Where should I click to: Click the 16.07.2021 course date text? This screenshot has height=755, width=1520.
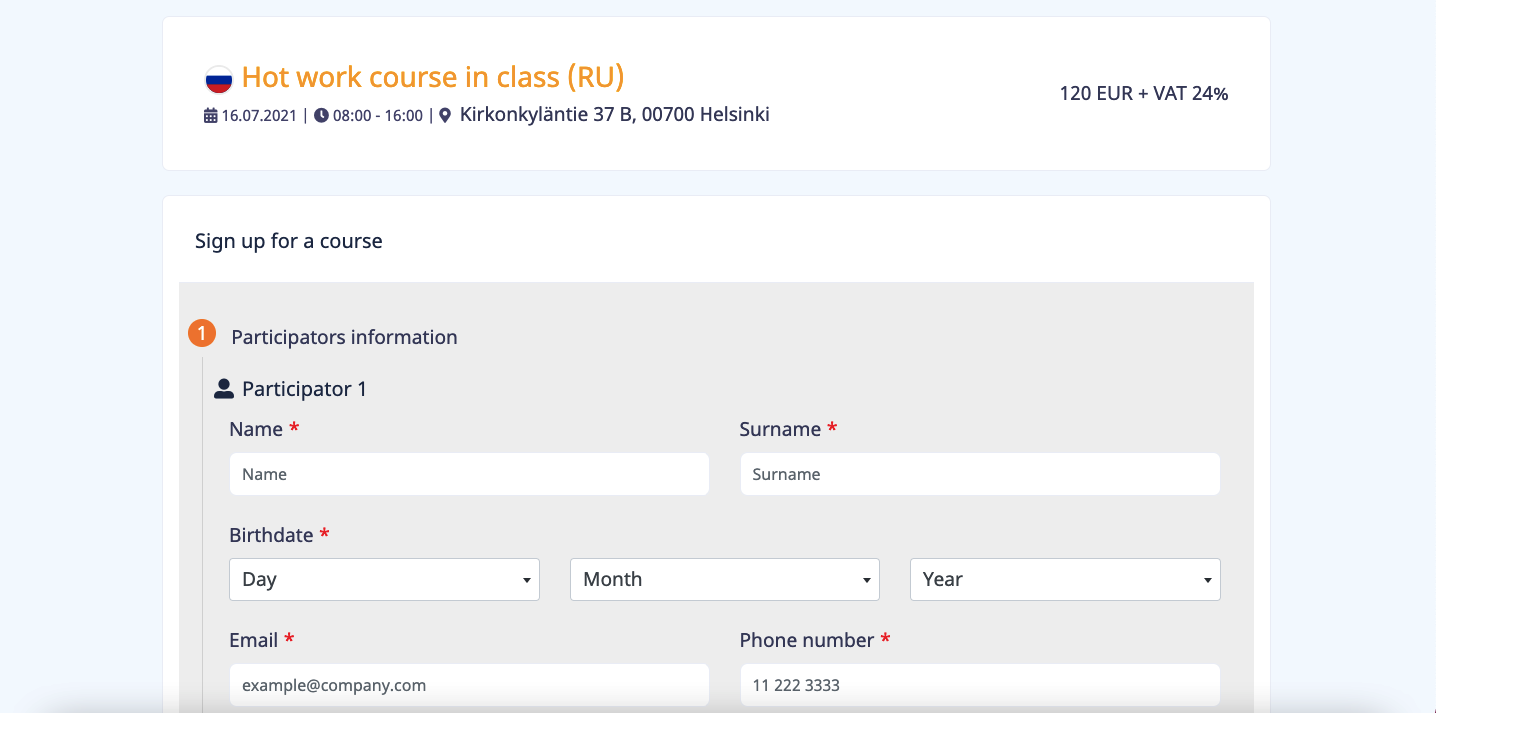pyautogui.click(x=259, y=116)
